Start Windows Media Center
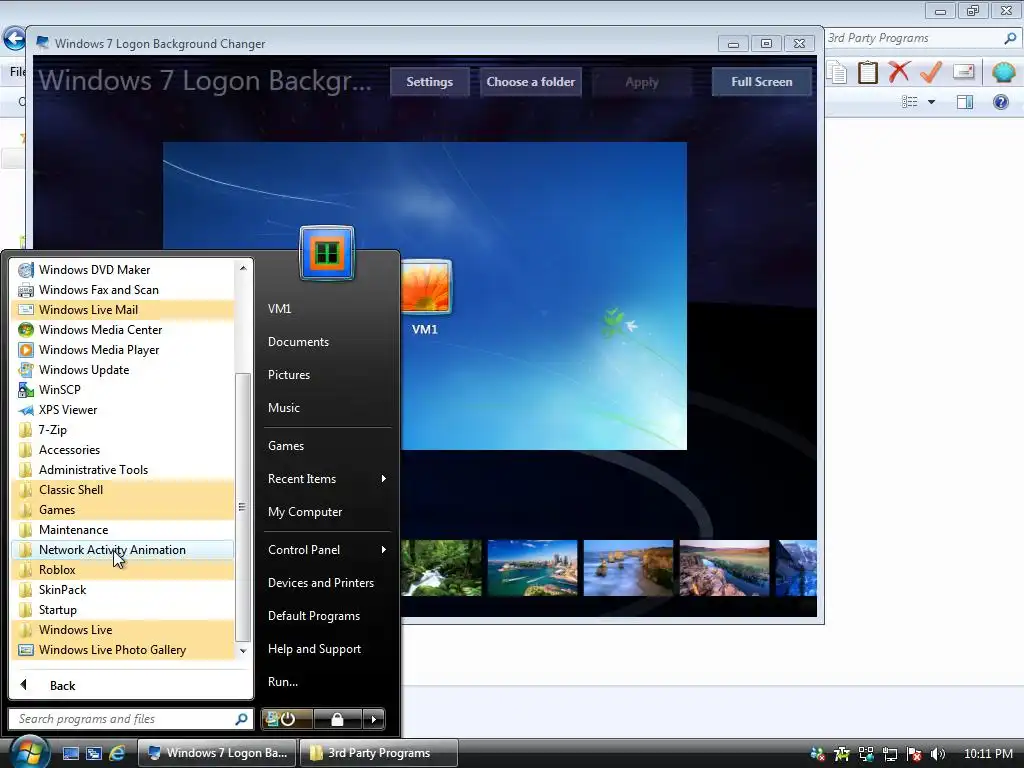 pyautogui.click(x=122, y=330)
